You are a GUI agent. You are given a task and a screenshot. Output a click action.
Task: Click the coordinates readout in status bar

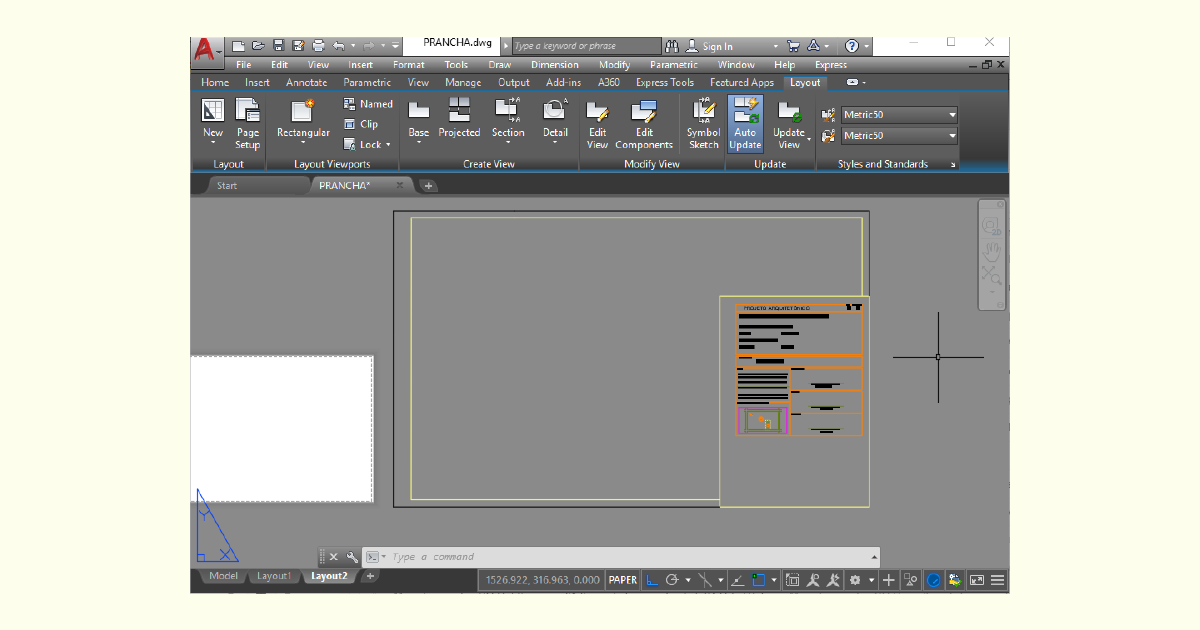[x=543, y=580]
